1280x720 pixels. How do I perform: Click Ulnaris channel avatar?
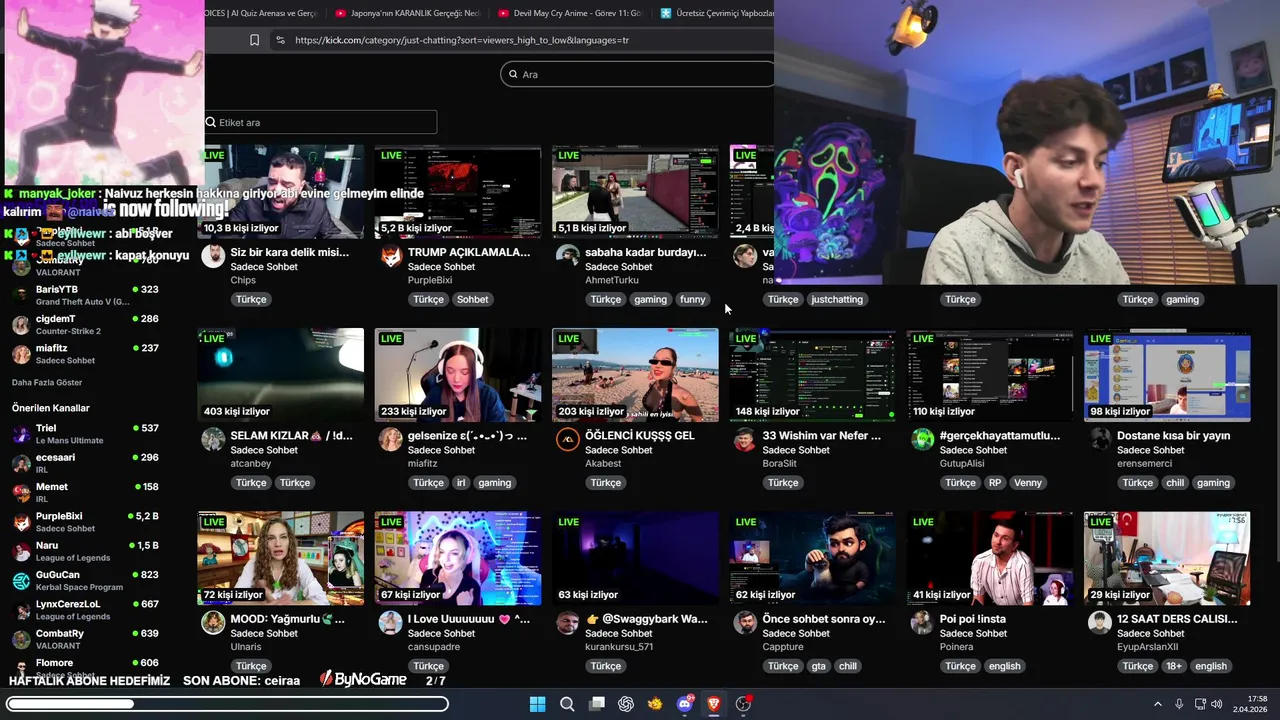[x=213, y=623]
